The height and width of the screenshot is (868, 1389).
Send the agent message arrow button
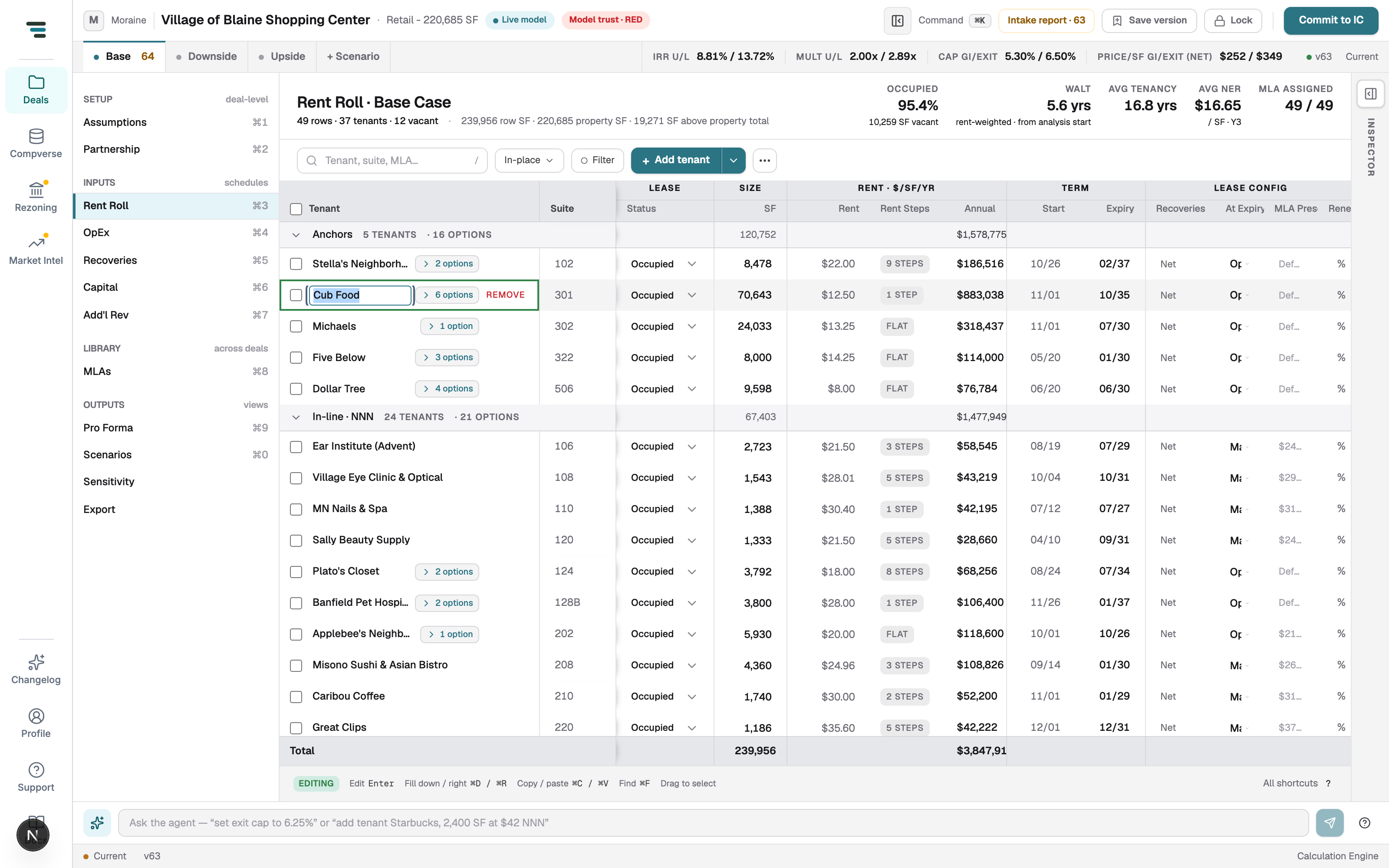click(1329, 823)
